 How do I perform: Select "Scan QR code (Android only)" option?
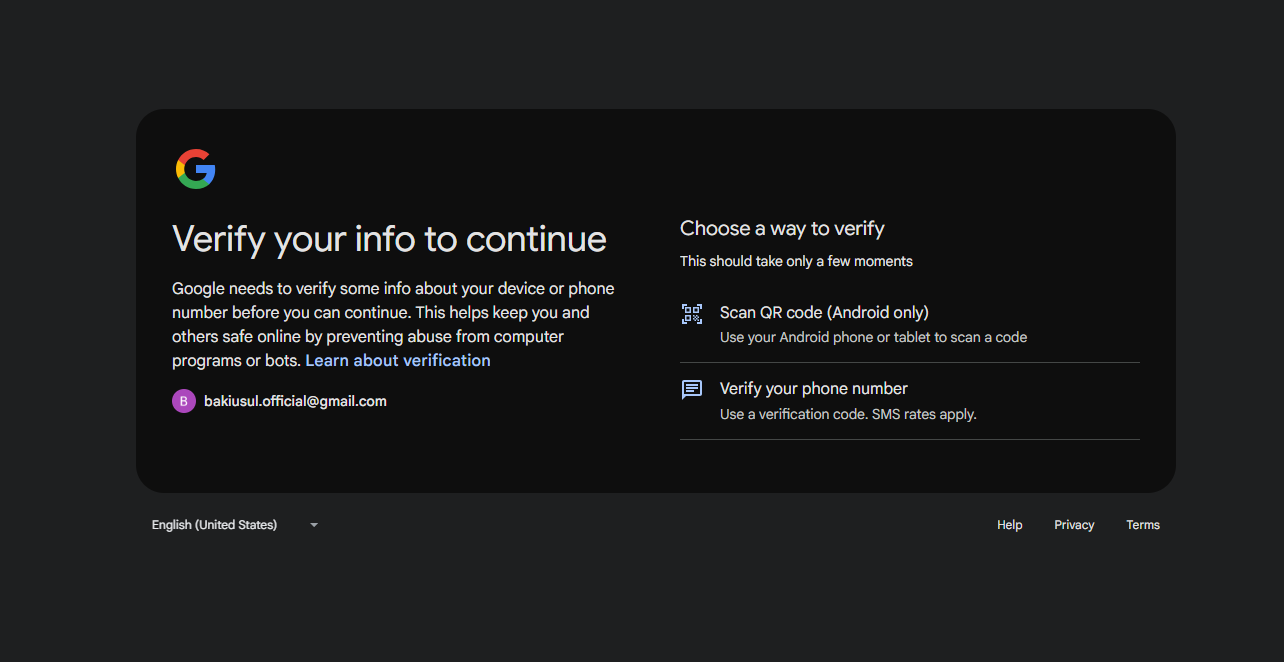pos(824,313)
